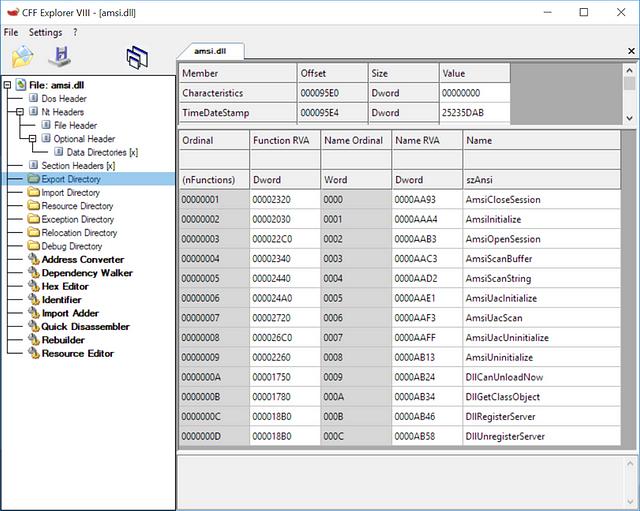Select Hex Editor in the tree
Screen dimensions: 640x511
point(65,286)
